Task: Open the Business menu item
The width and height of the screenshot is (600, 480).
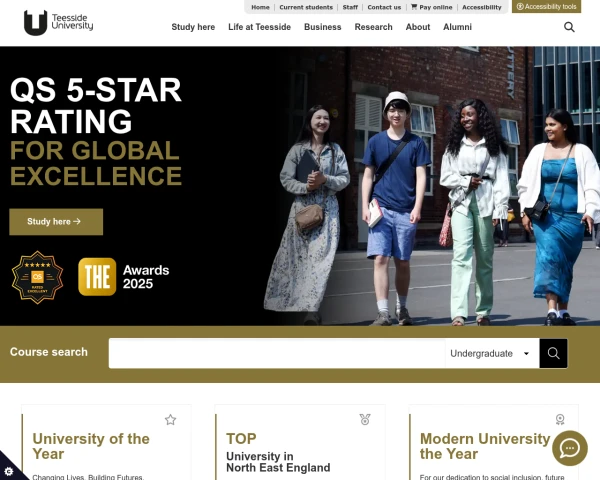Action: (323, 27)
